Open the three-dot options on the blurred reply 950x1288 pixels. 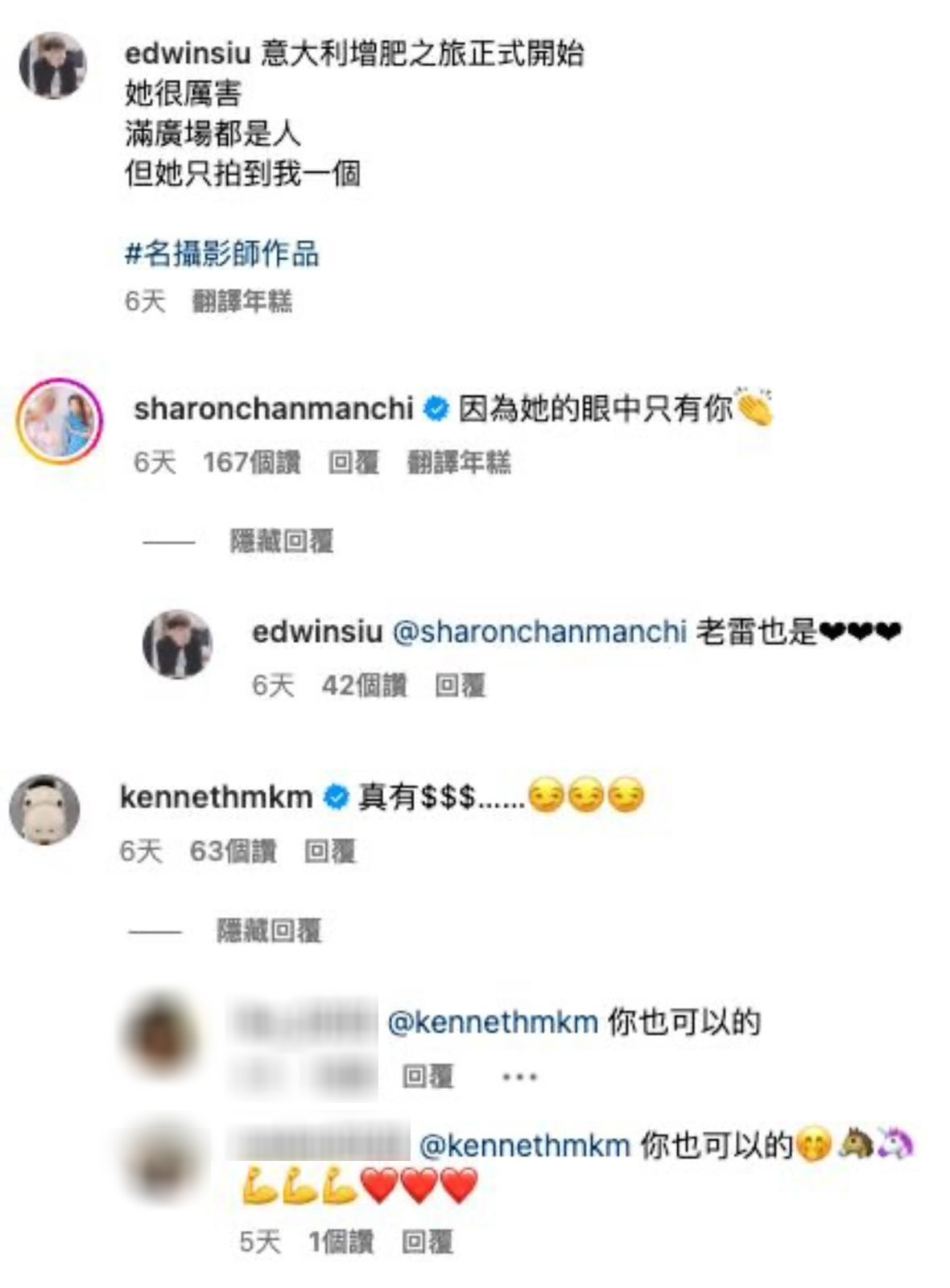(x=519, y=1076)
